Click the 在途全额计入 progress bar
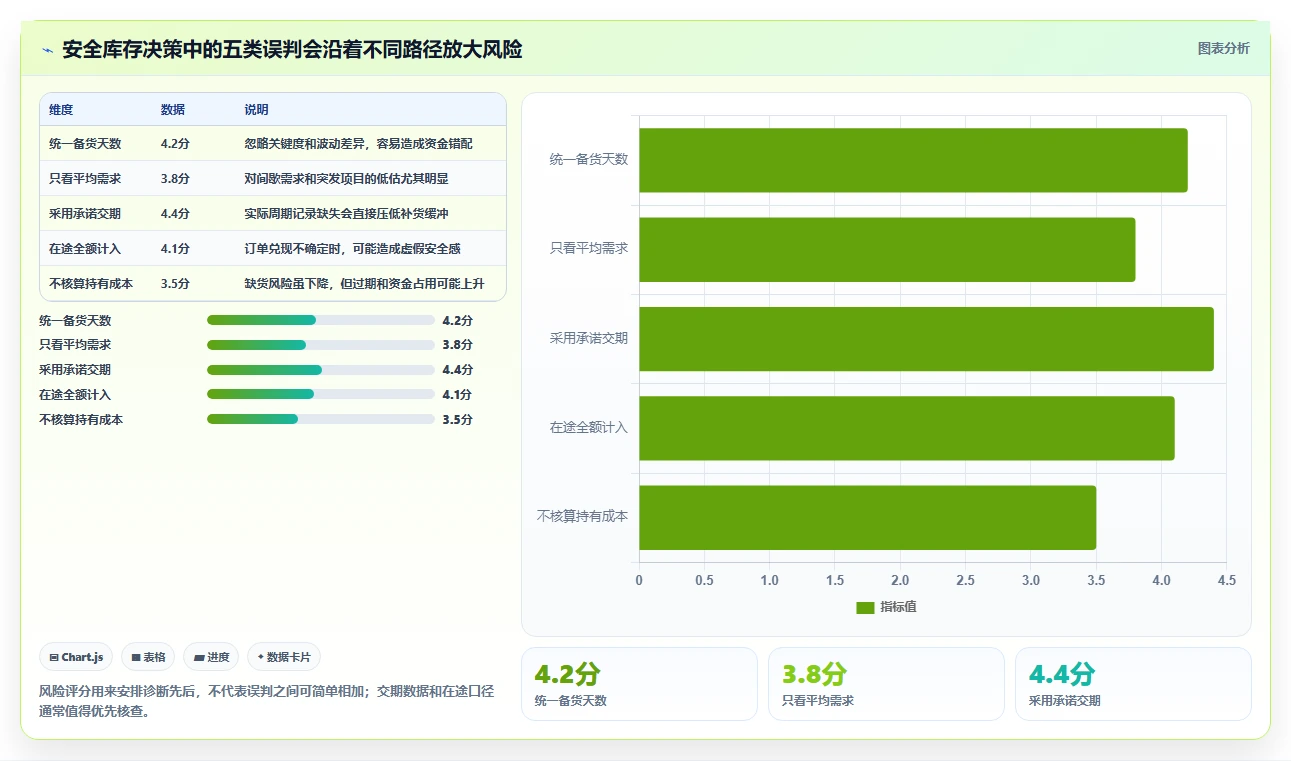The height and width of the screenshot is (761, 1291). [x=320, y=395]
